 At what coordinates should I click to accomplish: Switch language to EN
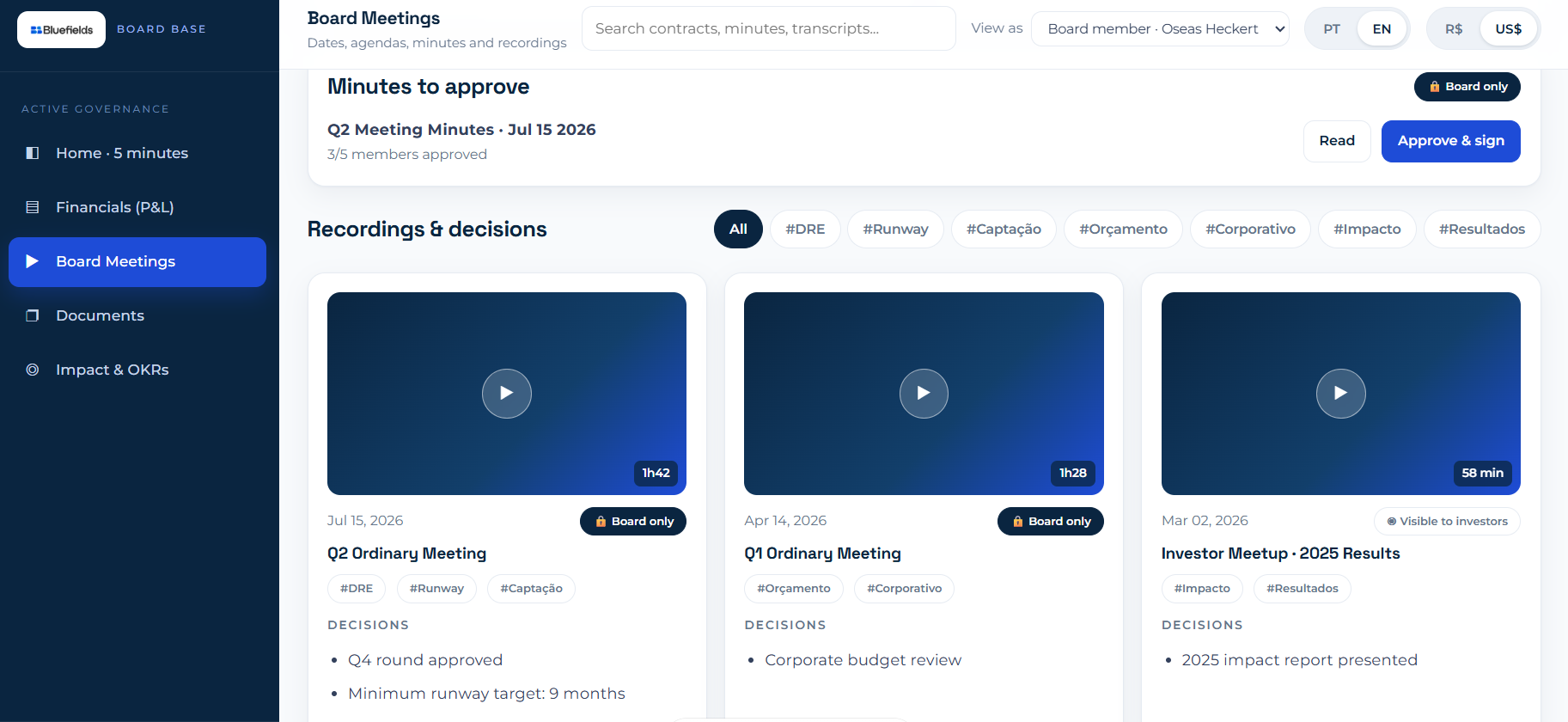1382,29
